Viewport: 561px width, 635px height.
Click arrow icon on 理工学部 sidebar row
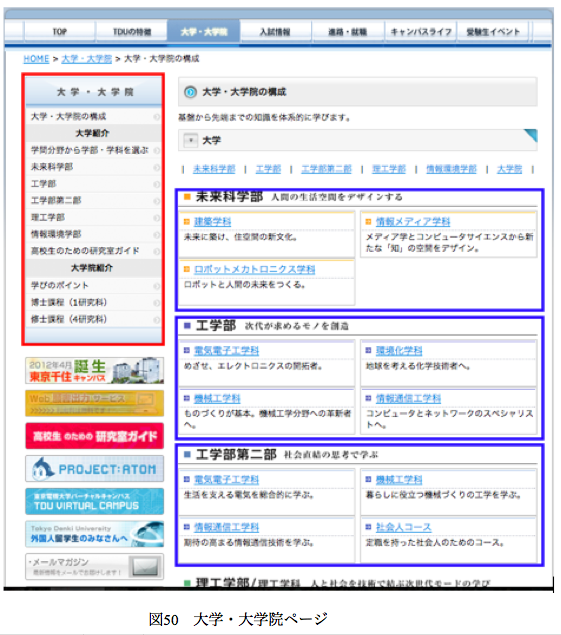[x=157, y=218]
